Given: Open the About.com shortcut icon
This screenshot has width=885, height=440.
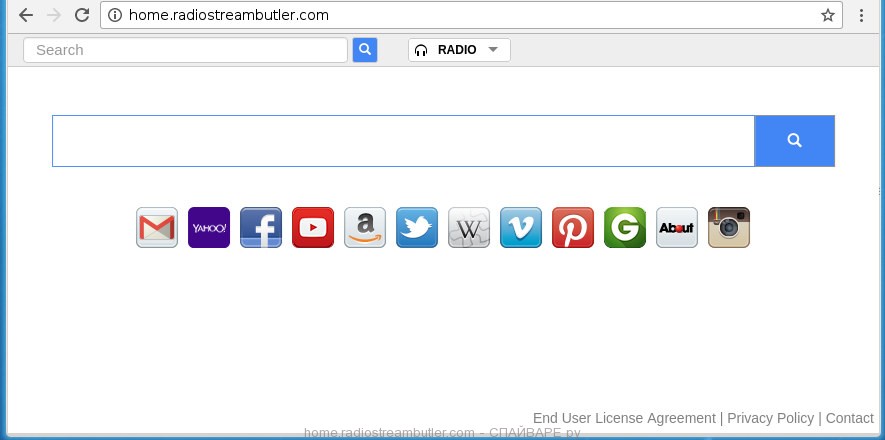Looking at the screenshot, I should pyautogui.click(x=677, y=227).
